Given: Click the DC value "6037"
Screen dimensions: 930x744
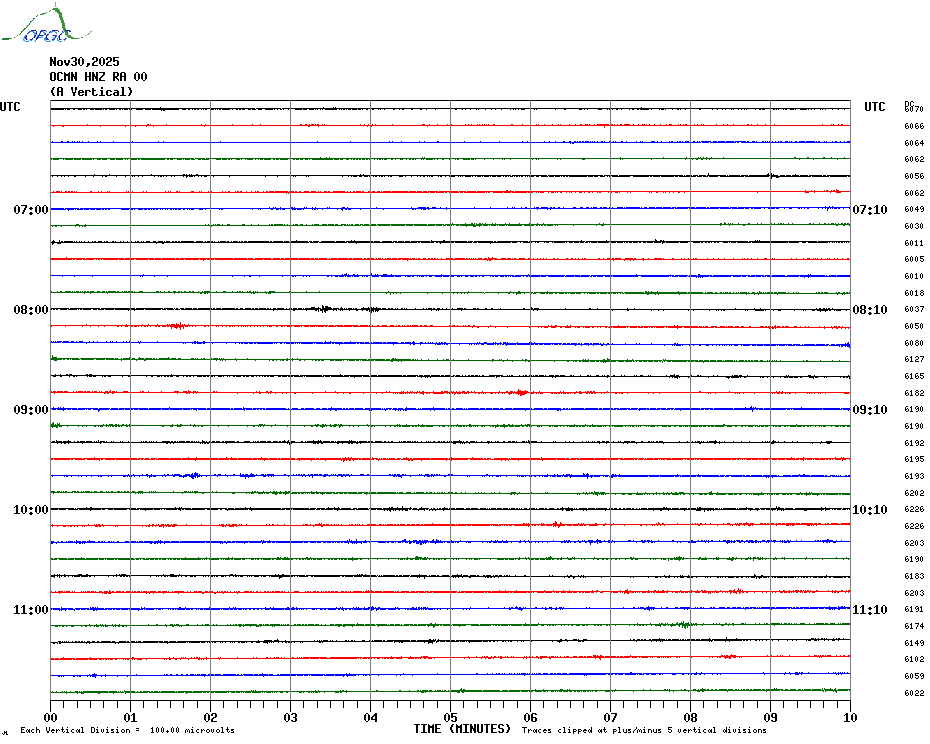Looking at the screenshot, I should point(914,310).
